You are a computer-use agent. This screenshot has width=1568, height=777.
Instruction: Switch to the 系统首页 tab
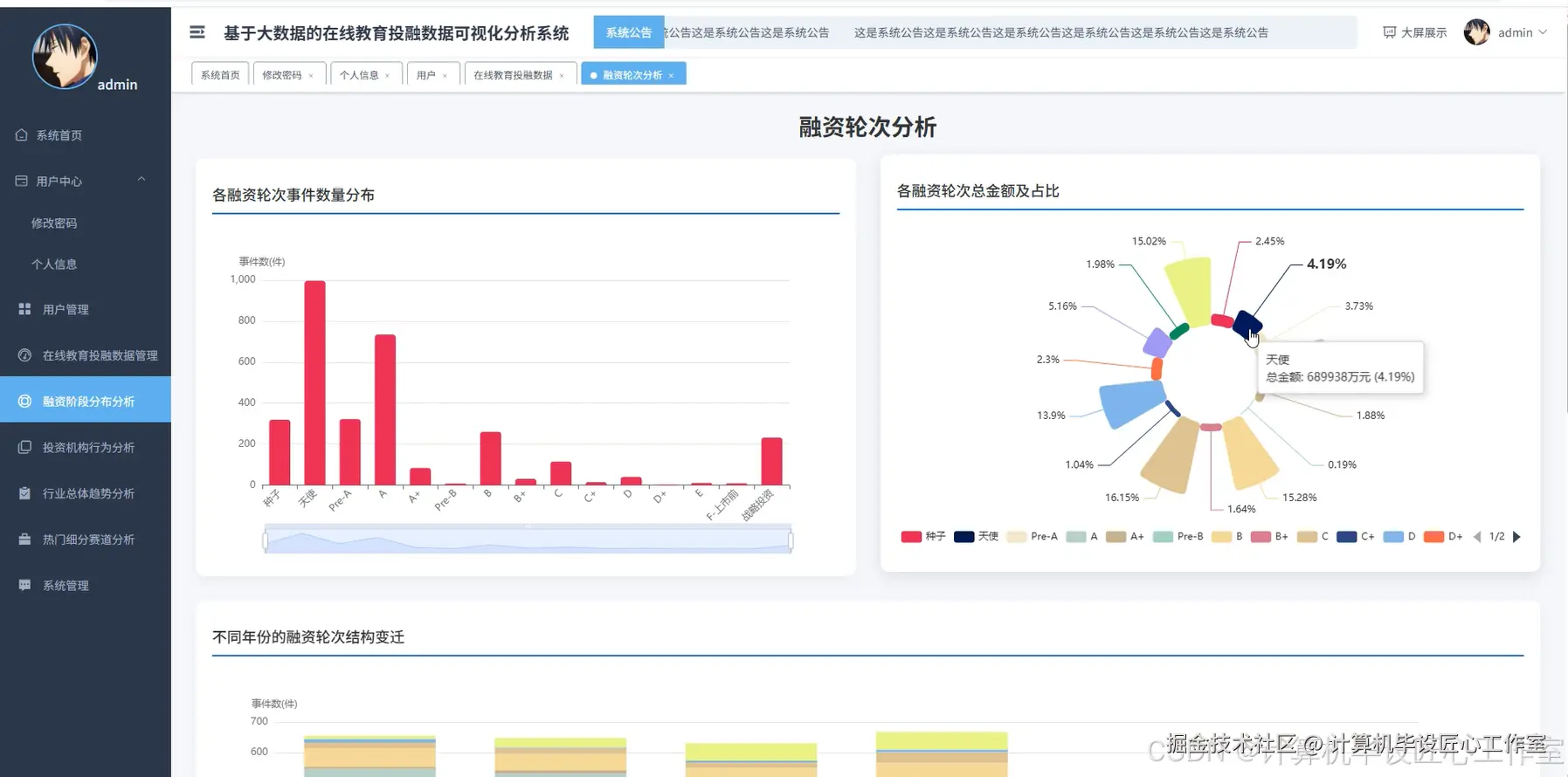220,74
